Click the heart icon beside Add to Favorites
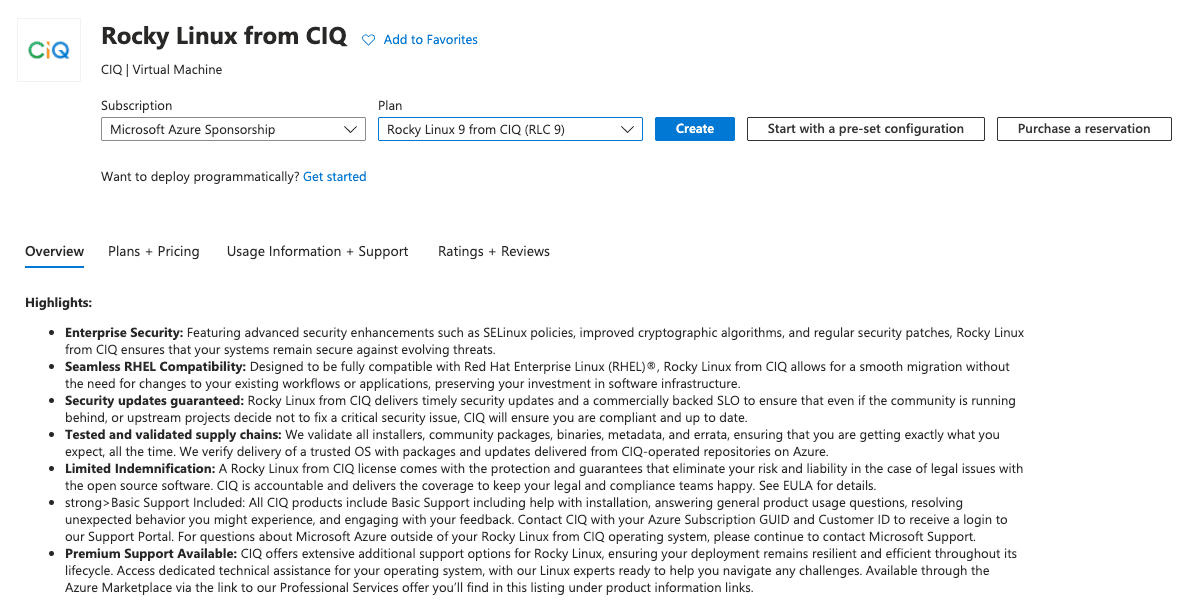 pyautogui.click(x=368, y=40)
